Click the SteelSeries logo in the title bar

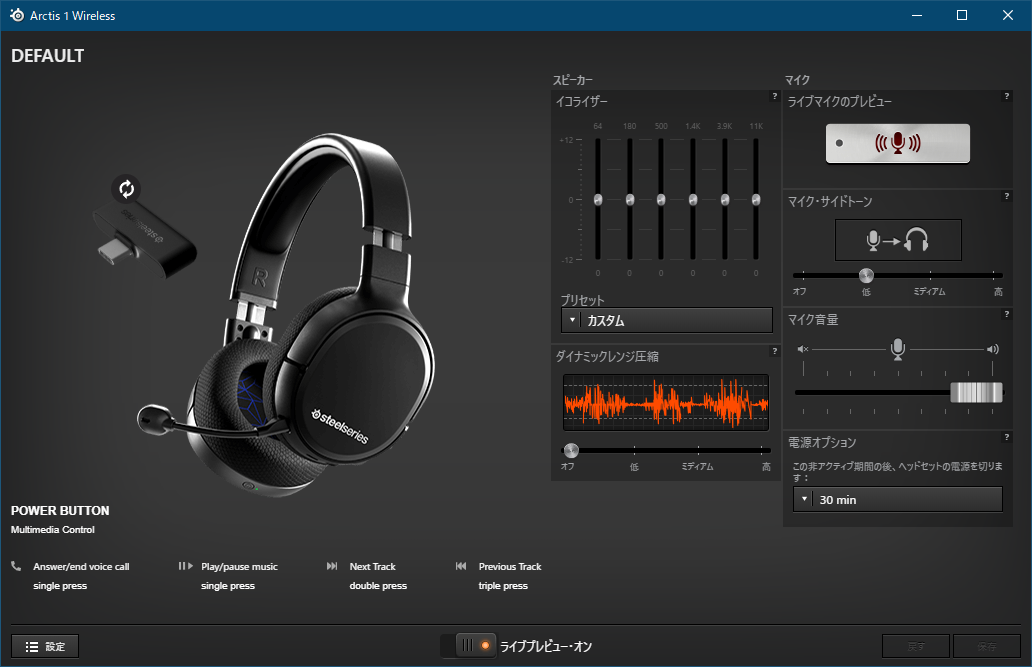click(x=17, y=15)
